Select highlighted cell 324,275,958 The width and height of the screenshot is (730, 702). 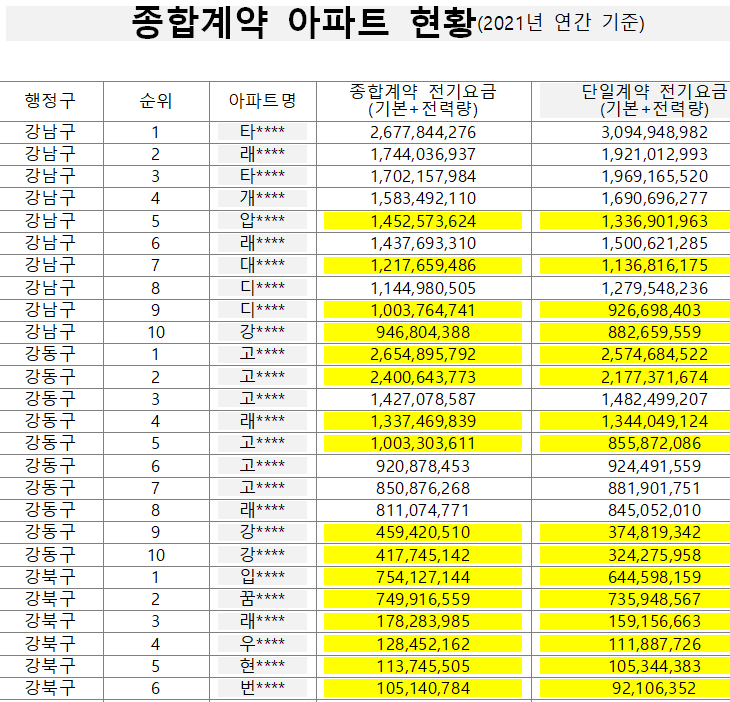tap(635, 555)
